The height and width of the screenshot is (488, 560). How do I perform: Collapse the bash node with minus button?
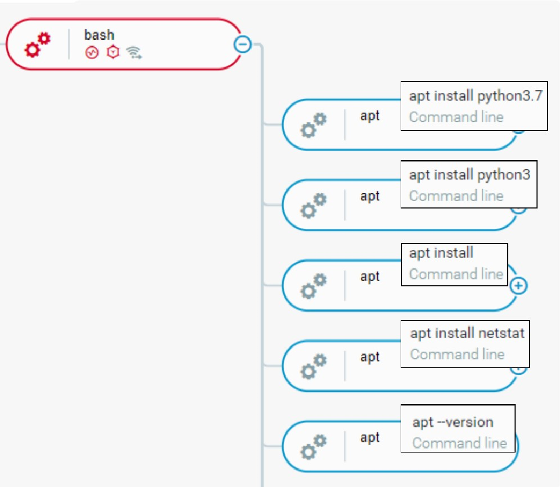[242, 44]
